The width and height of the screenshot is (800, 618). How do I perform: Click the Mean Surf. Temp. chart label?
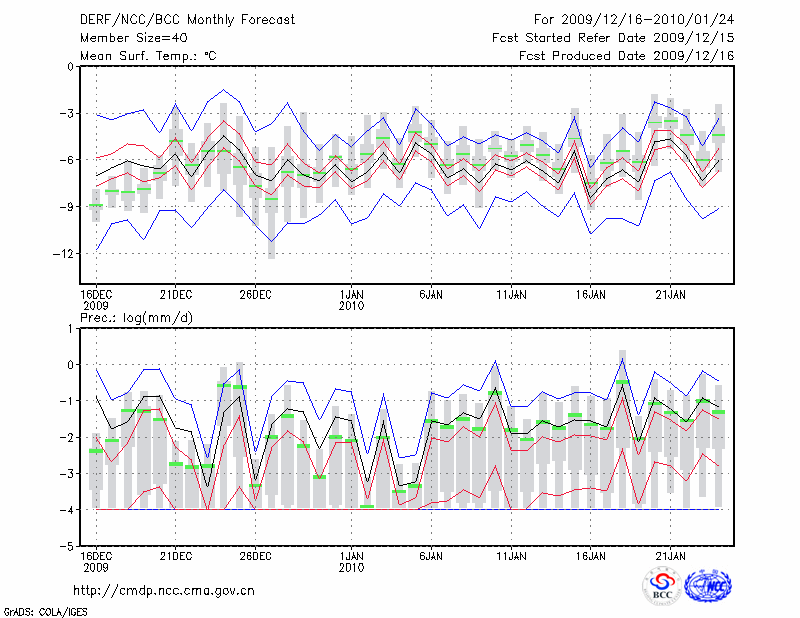point(148,56)
